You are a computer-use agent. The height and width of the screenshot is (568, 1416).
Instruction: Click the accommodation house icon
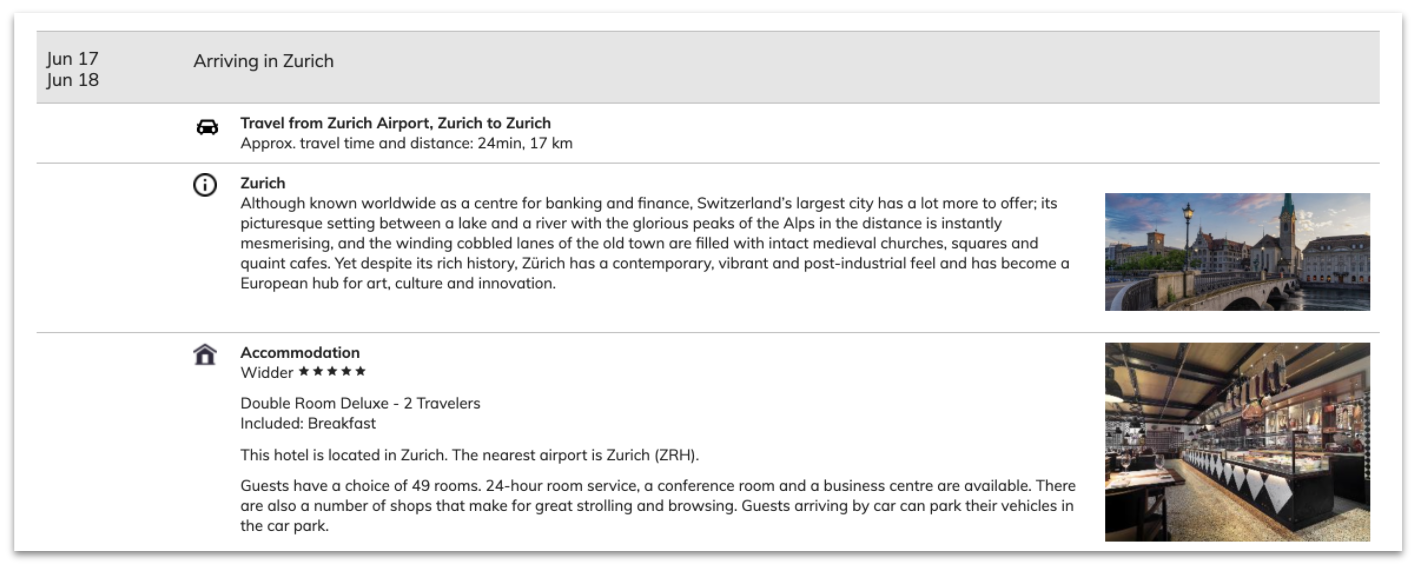(205, 355)
